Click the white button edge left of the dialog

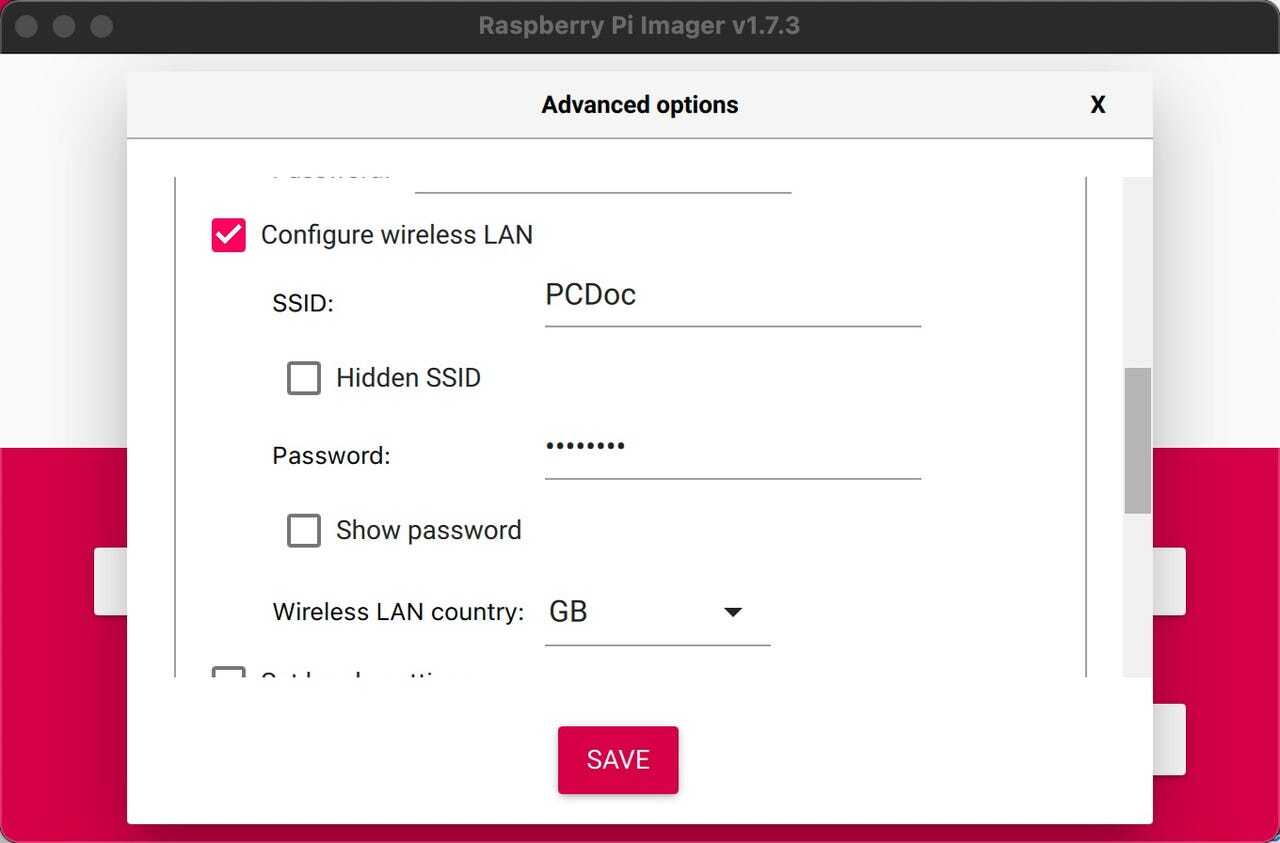click(110, 581)
